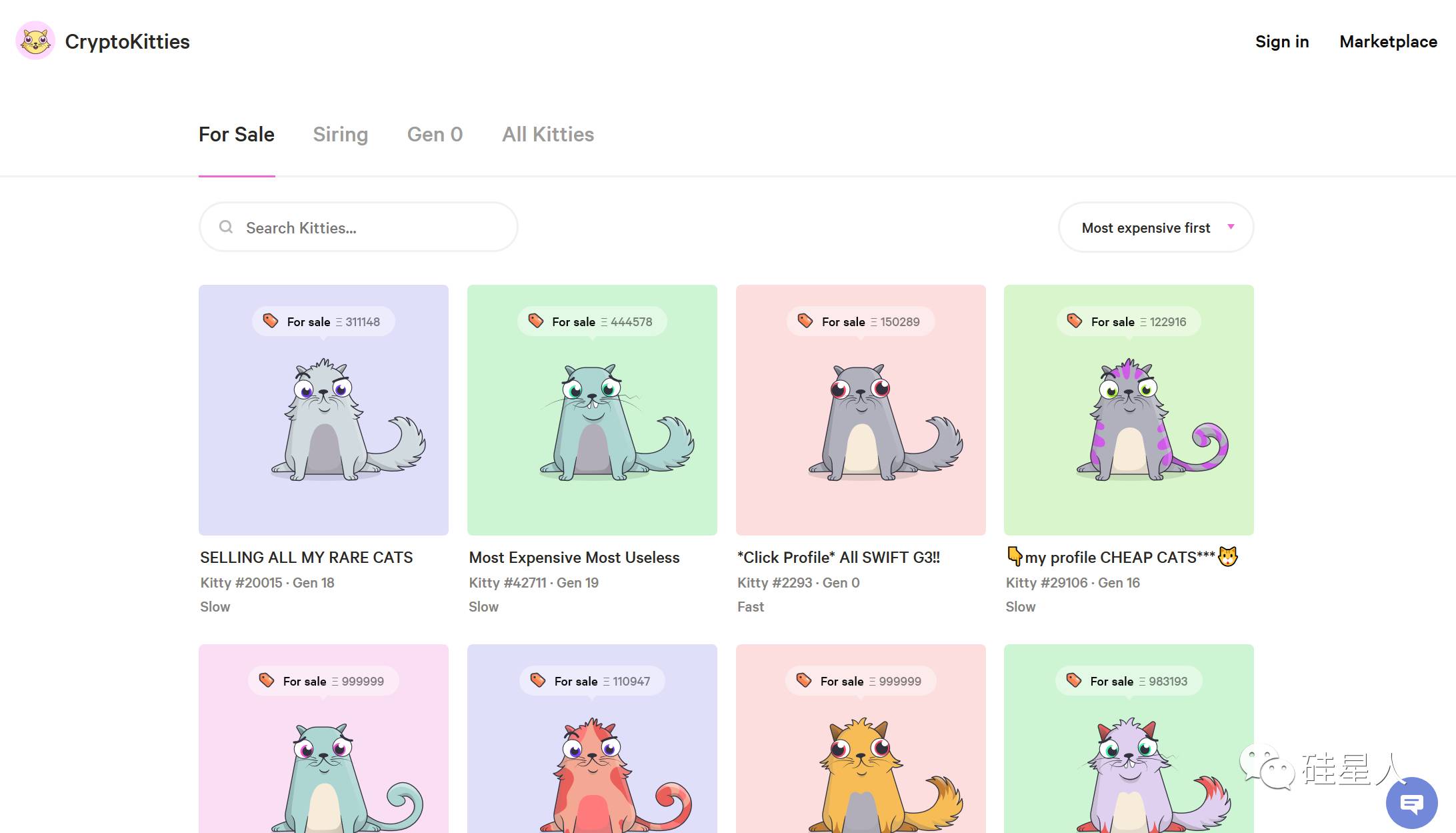Click the pink sort dropdown arrow

coord(1231,227)
